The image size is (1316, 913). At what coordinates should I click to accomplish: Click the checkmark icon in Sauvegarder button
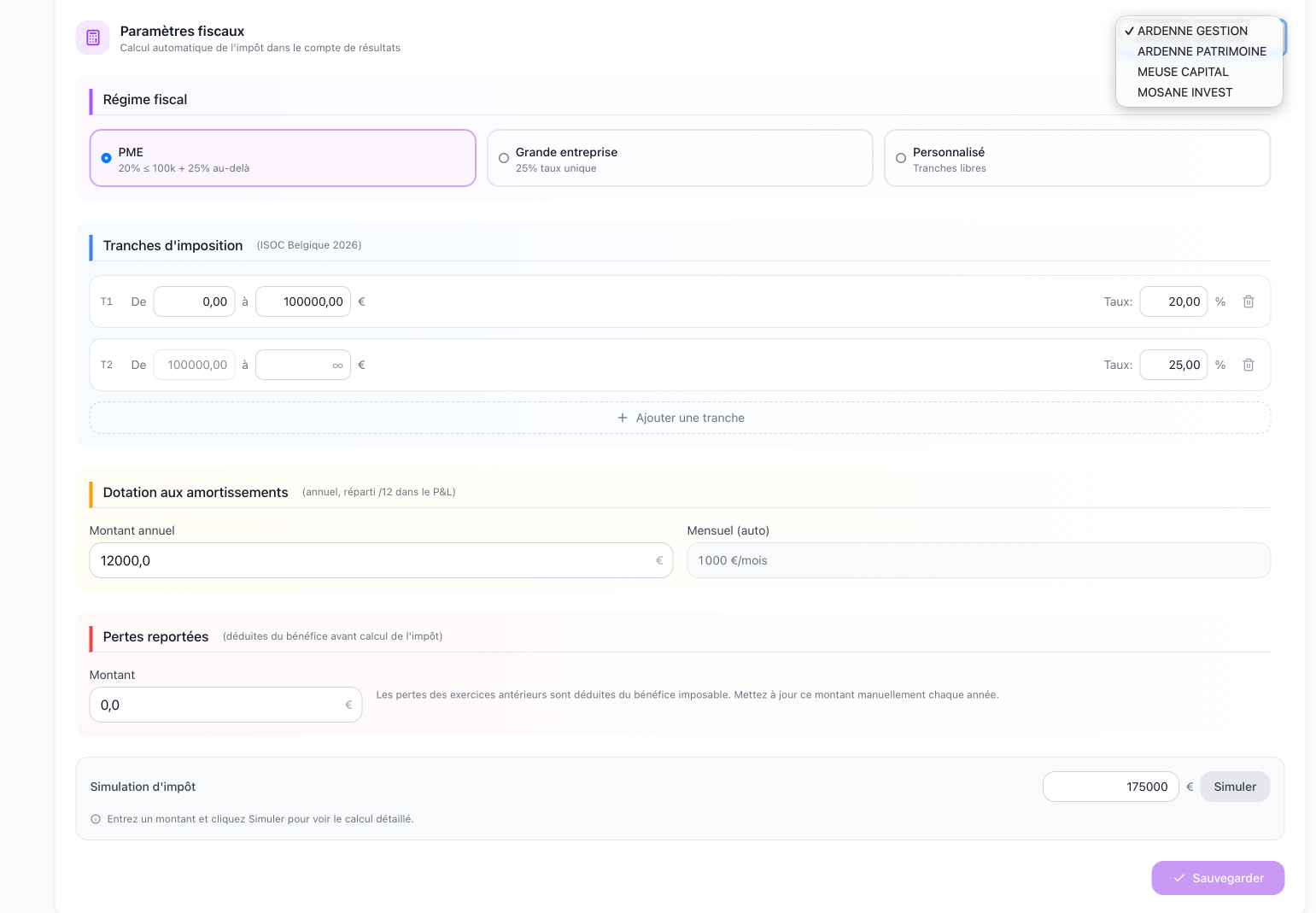[x=1179, y=878]
